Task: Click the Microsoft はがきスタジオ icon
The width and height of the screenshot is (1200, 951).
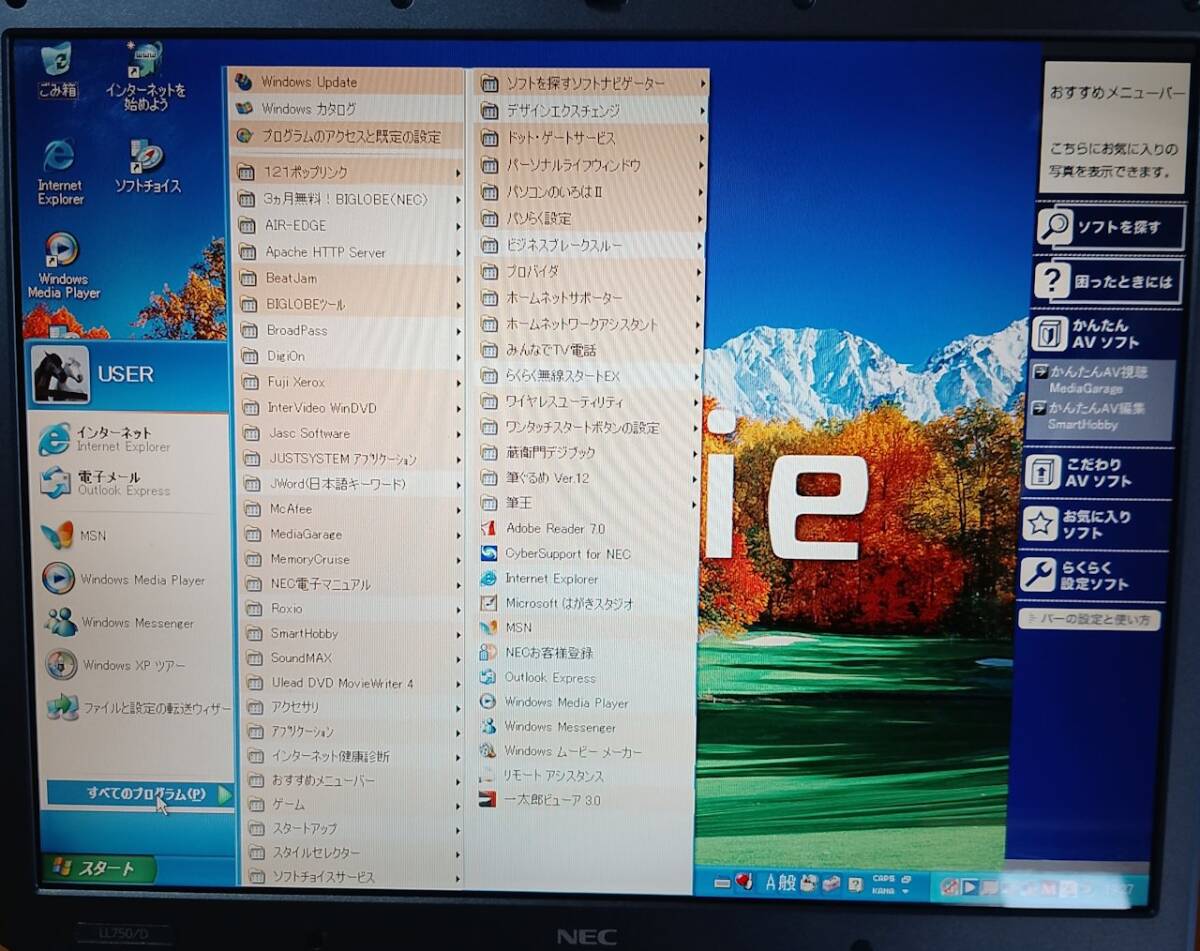Action: (488, 603)
